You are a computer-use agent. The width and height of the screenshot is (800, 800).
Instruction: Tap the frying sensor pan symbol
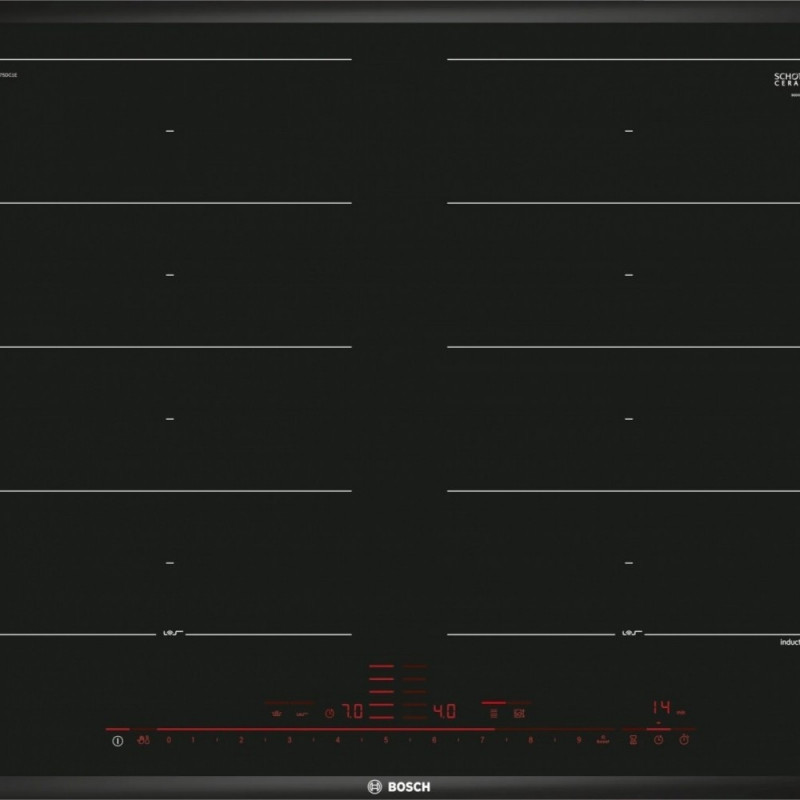(x=300, y=713)
